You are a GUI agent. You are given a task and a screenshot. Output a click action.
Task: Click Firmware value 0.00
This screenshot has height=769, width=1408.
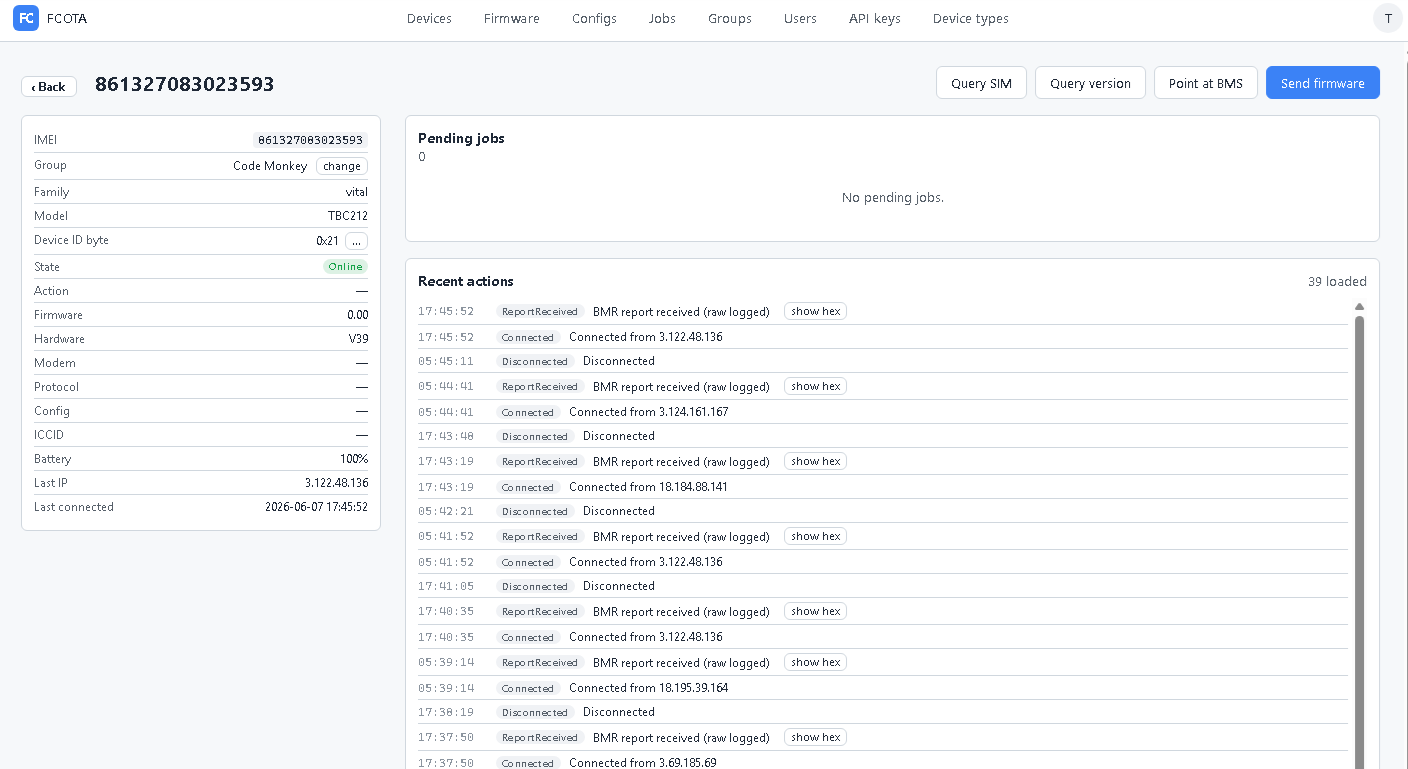[x=357, y=315]
